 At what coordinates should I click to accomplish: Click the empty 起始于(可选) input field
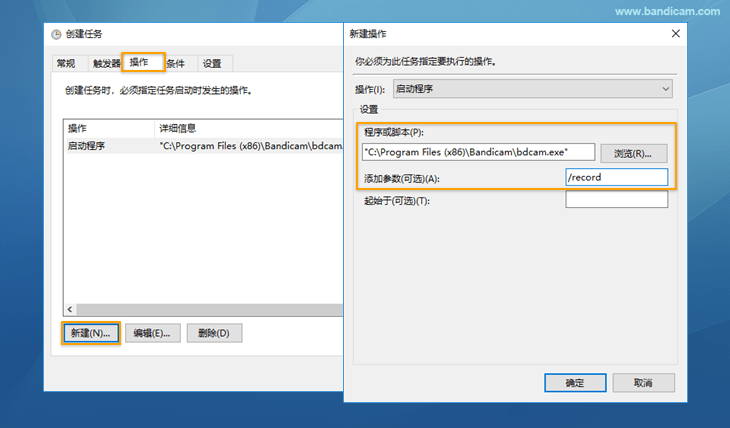click(x=617, y=200)
